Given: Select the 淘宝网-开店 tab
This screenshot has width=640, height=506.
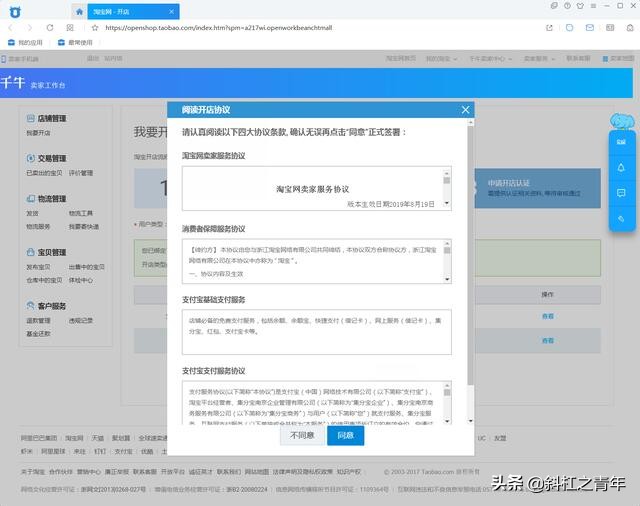Looking at the screenshot, I should pos(133,12).
